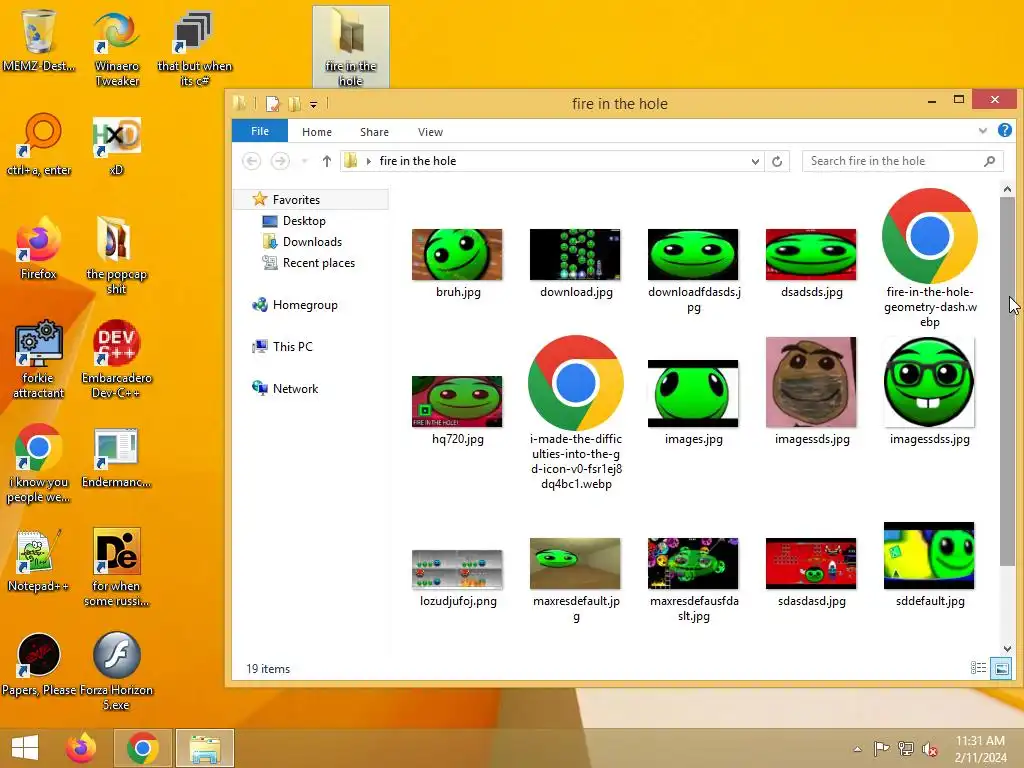Open the address bar history dropdown
Viewport: 1024px width, 768px height.
point(755,161)
